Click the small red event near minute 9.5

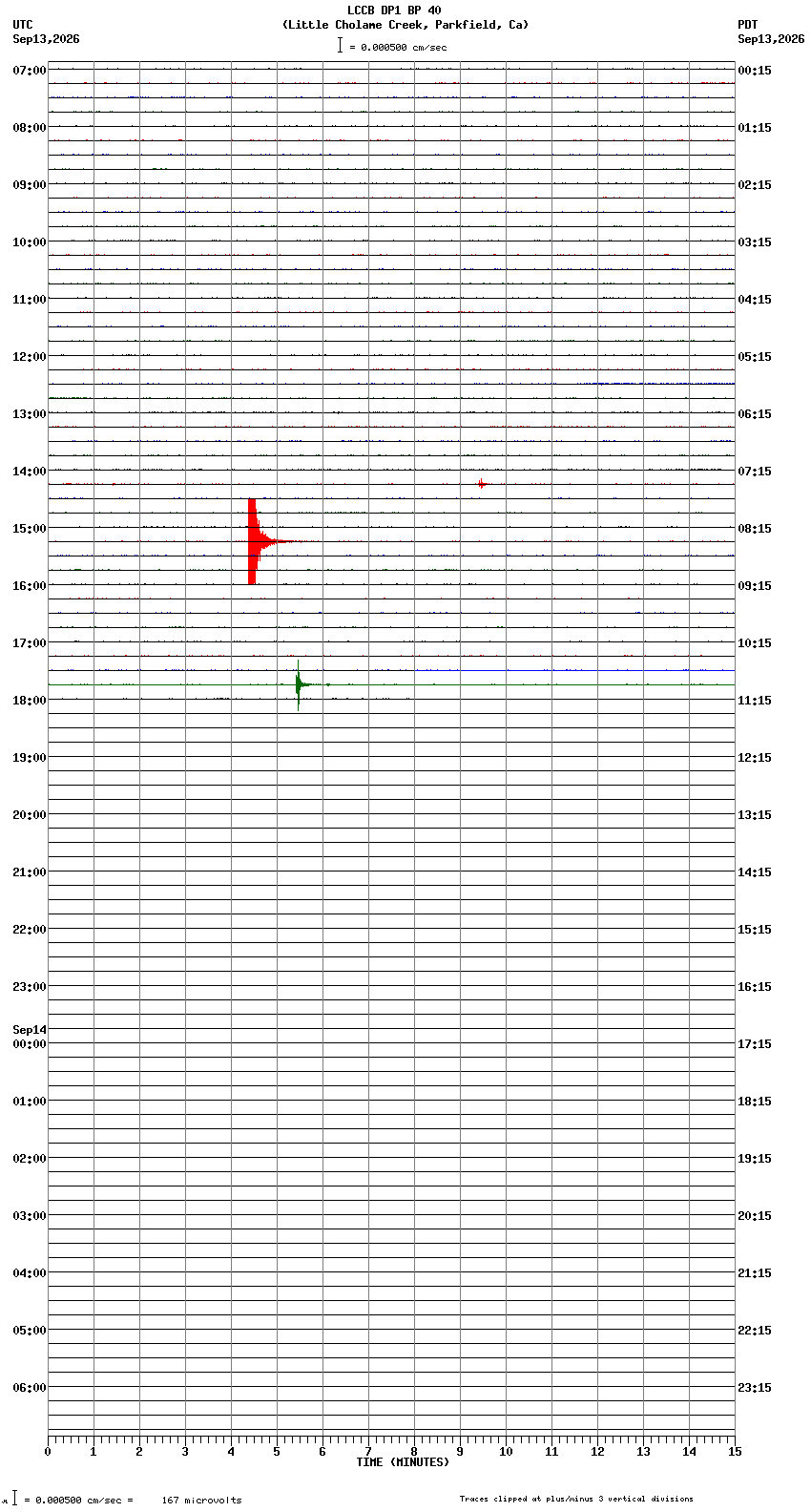click(482, 484)
